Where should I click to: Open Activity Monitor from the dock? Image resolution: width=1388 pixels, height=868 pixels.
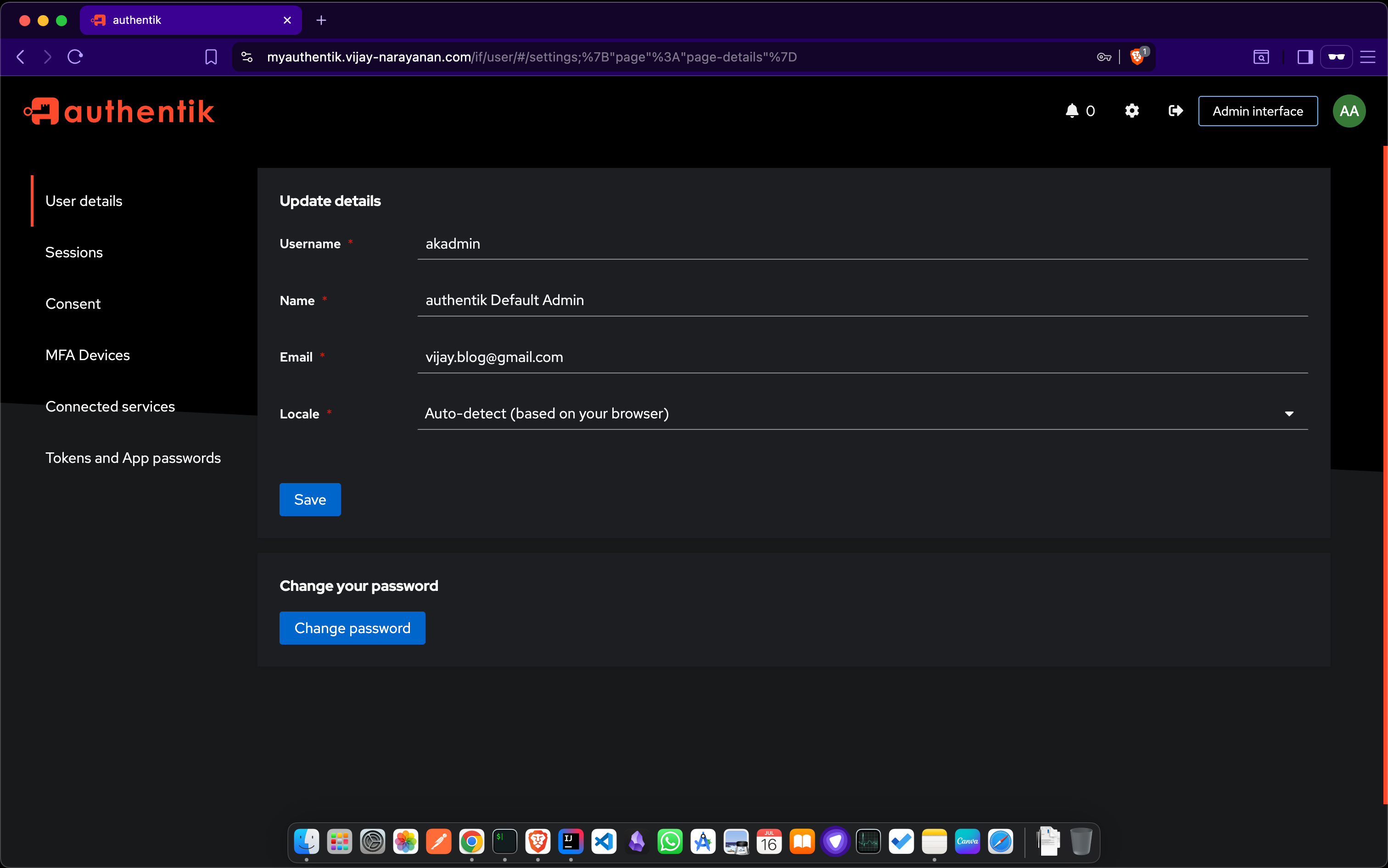click(868, 841)
